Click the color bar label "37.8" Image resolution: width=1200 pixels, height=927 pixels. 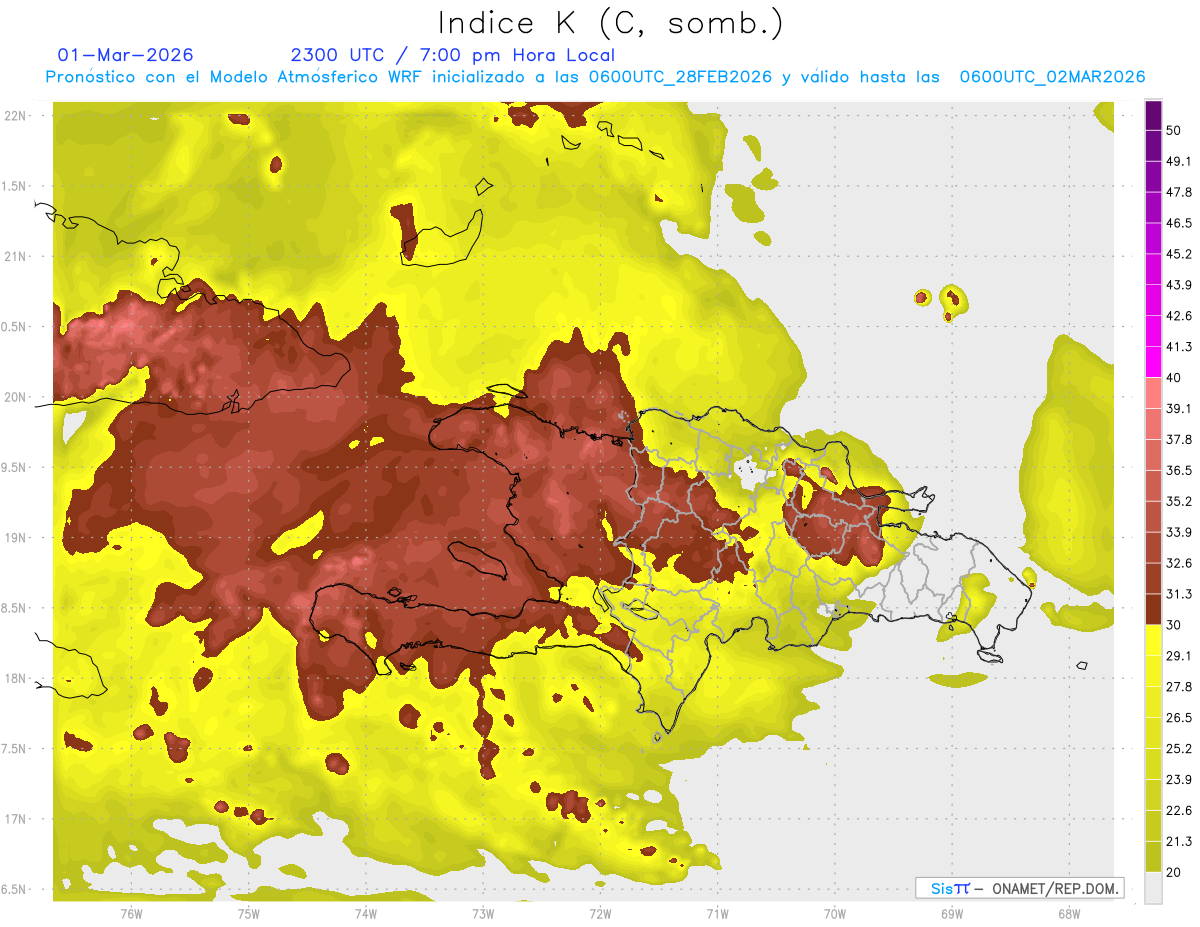click(x=1179, y=440)
